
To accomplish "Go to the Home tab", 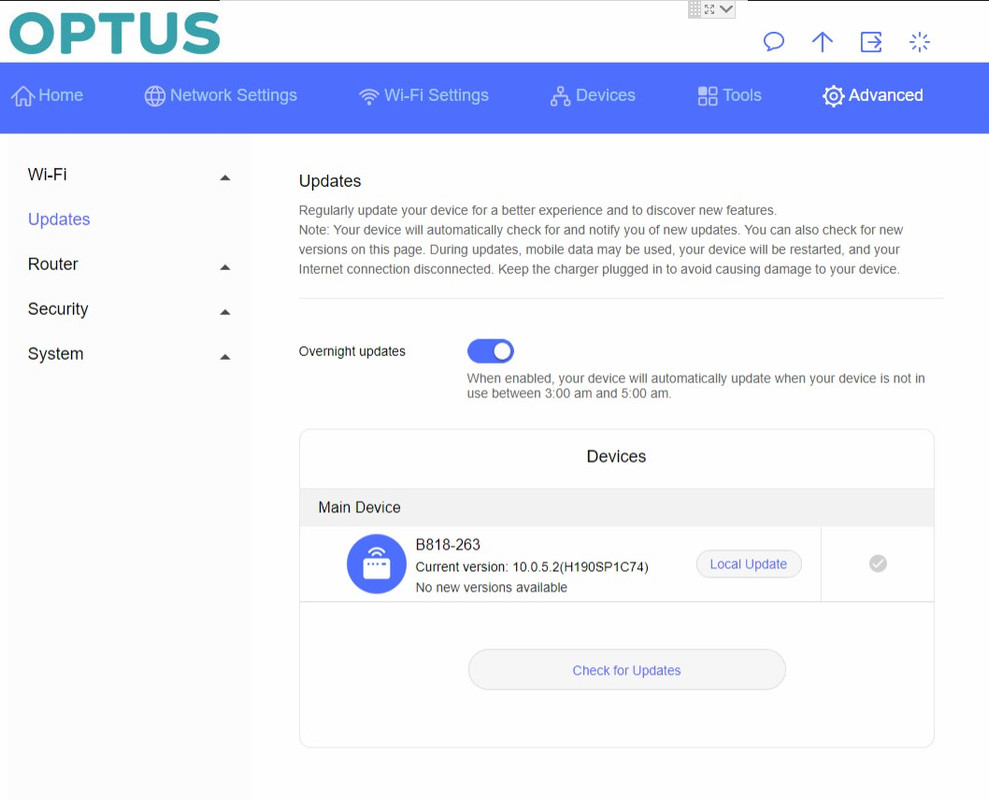I will [x=47, y=95].
